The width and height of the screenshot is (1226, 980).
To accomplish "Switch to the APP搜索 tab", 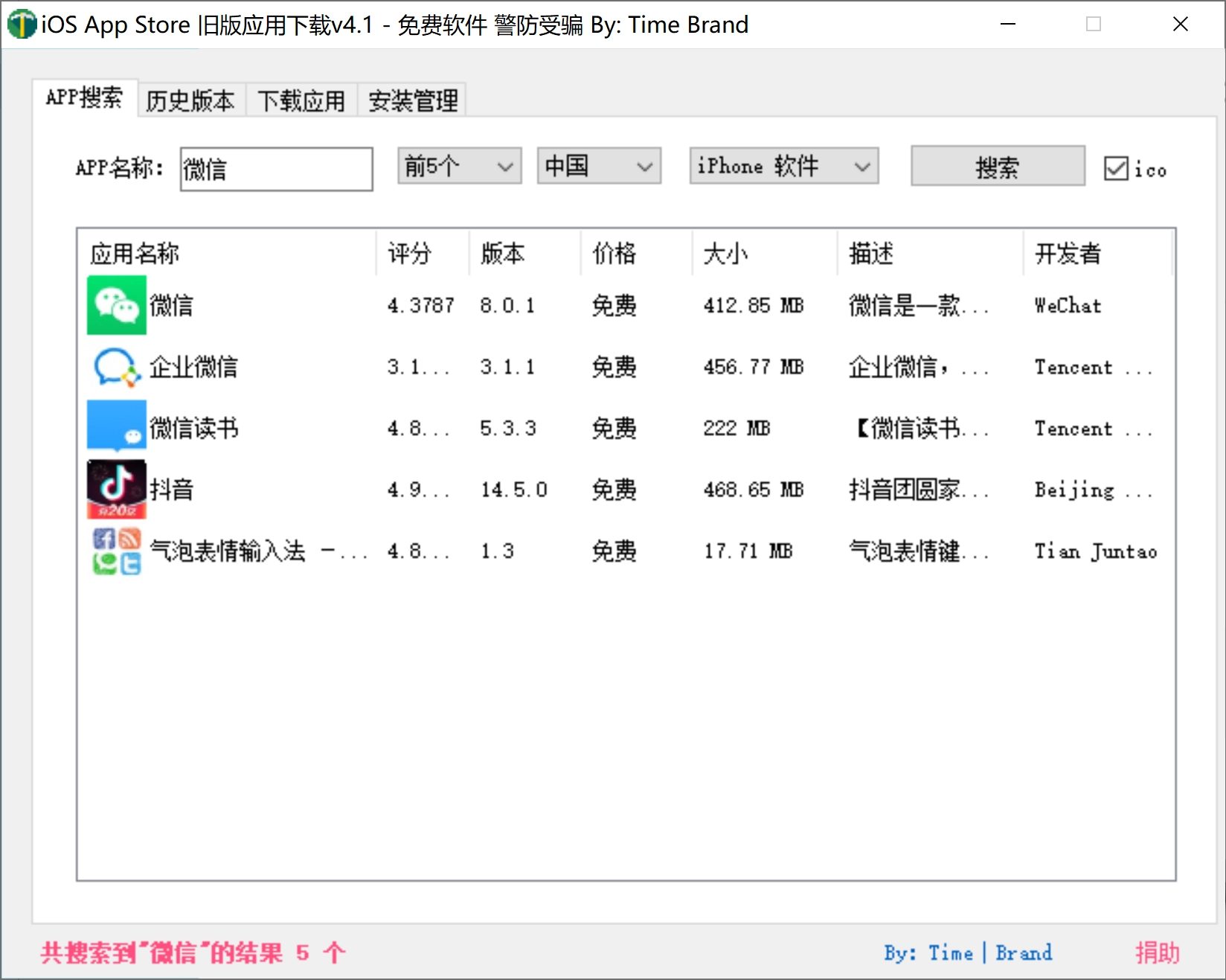I will tap(84, 97).
